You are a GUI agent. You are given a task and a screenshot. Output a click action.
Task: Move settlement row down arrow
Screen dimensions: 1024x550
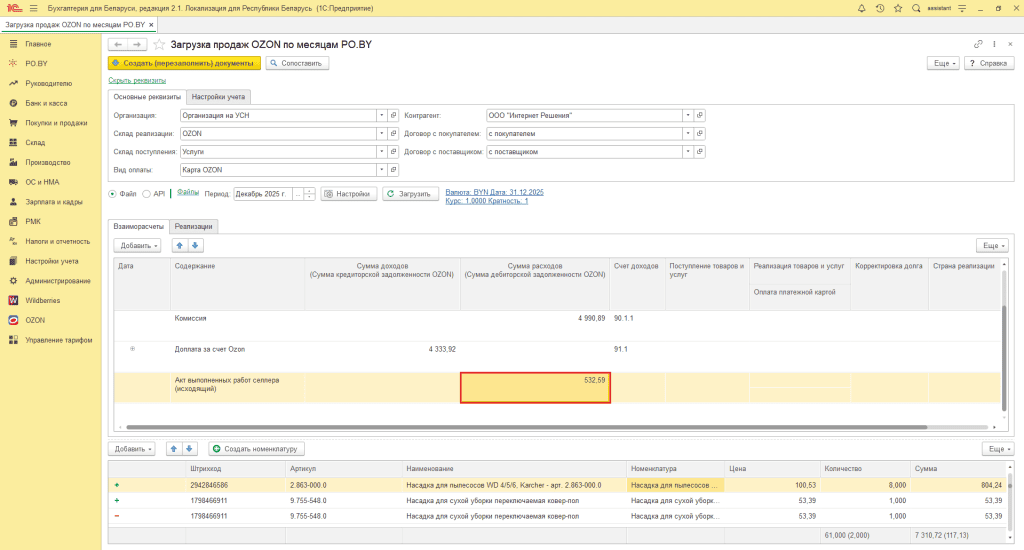195,246
